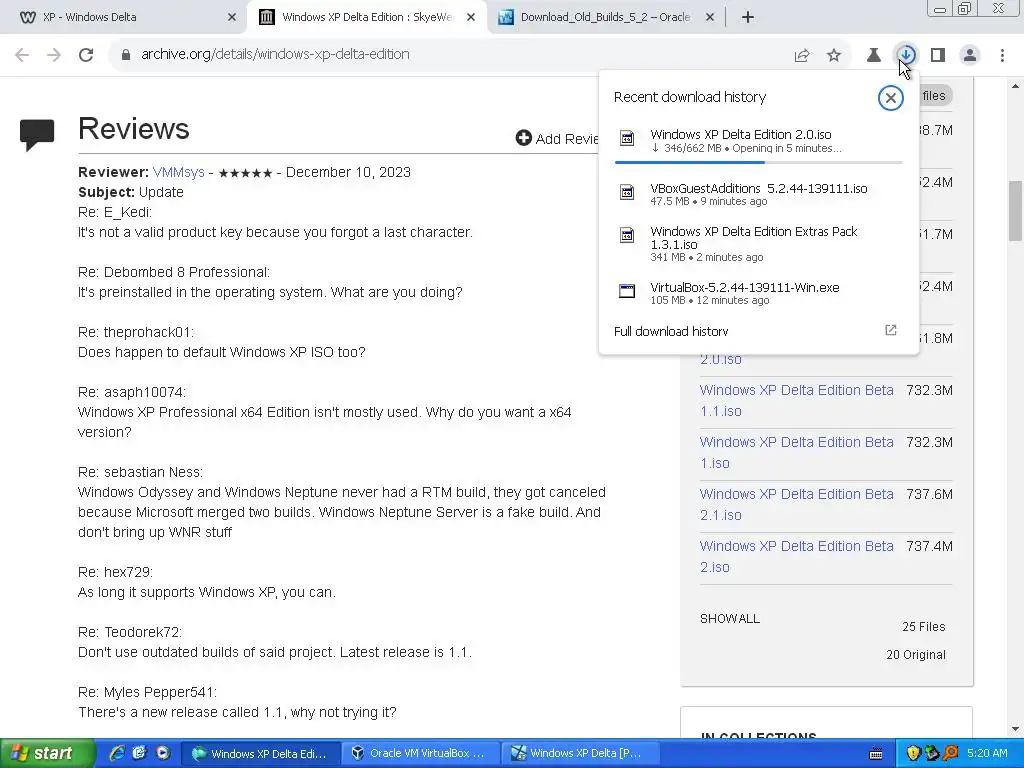Close the XP - Windows Delta tab
This screenshot has height=768, width=1024.
click(x=232, y=18)
